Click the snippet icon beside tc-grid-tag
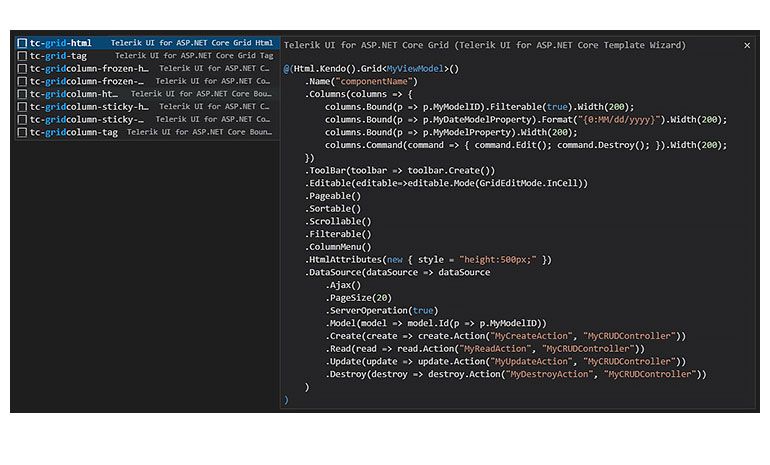The image size is (770, 465). (x=22, y=56)
